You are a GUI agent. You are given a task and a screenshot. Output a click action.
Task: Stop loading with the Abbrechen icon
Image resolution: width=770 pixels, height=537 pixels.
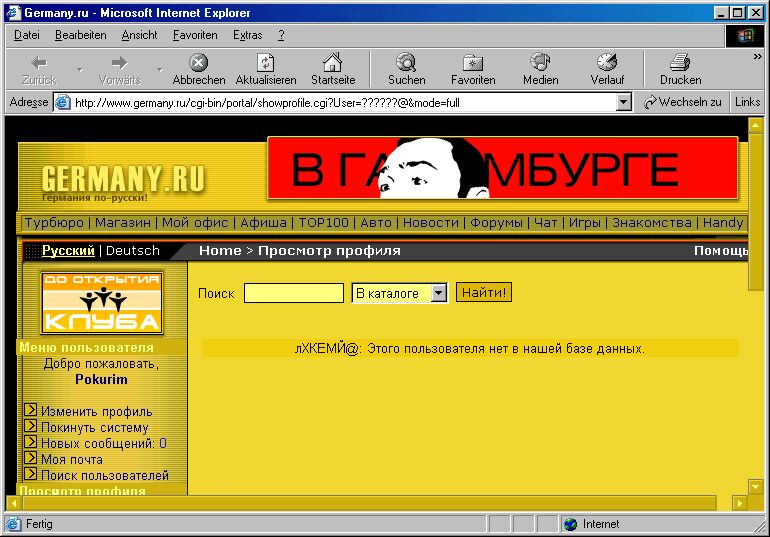click(x=198, y=62)
